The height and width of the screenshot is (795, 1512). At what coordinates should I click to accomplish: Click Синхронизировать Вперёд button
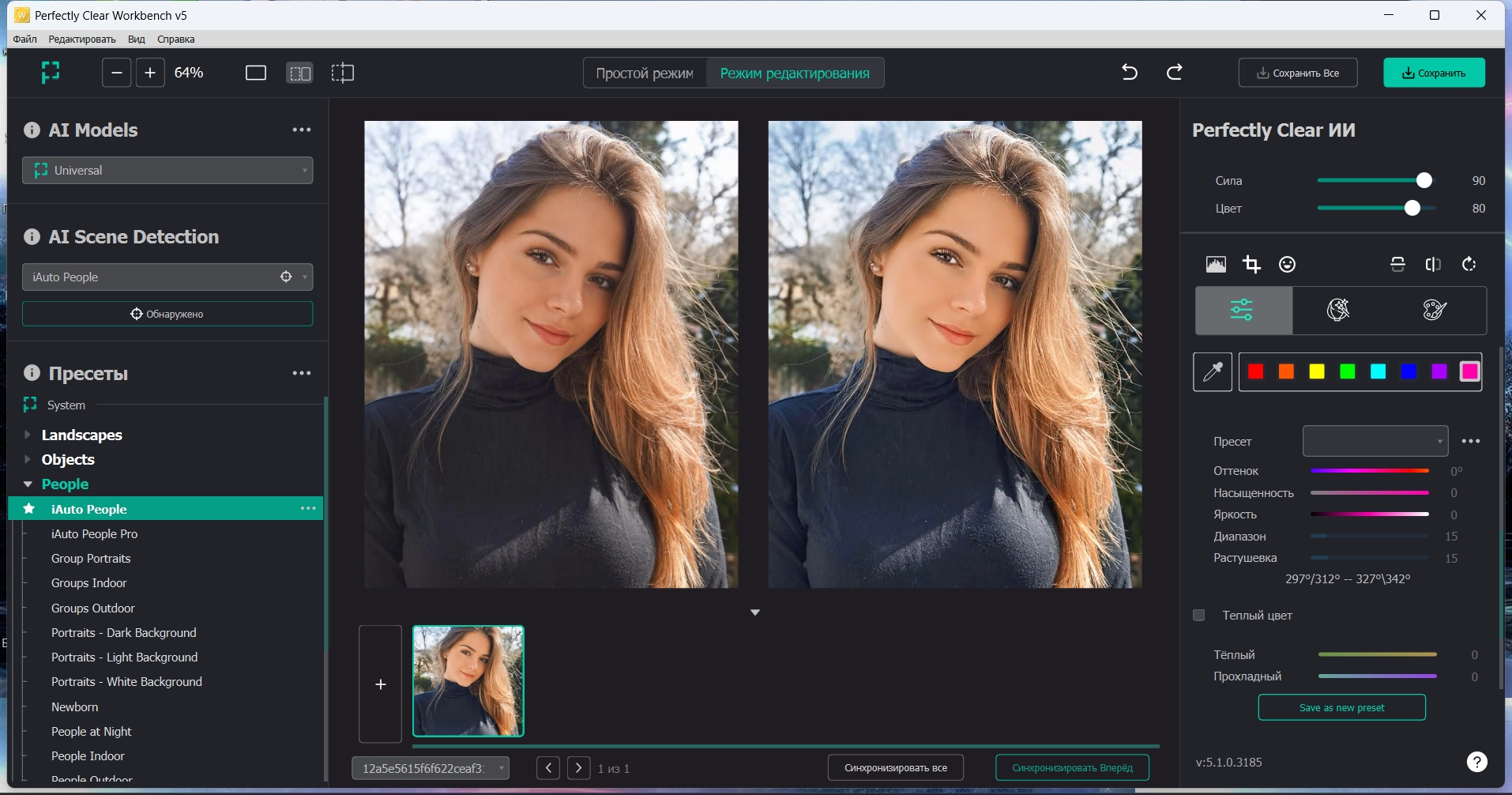point(1072,767)
